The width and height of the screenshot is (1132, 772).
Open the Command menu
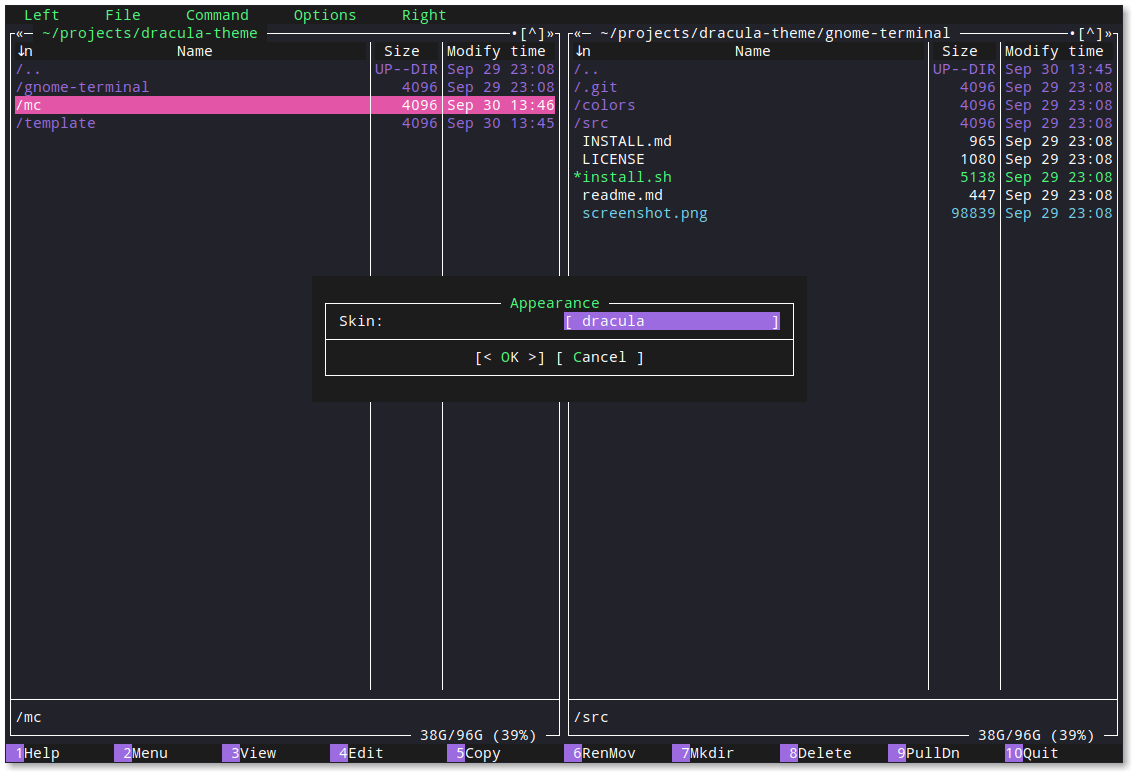point(217,14)
